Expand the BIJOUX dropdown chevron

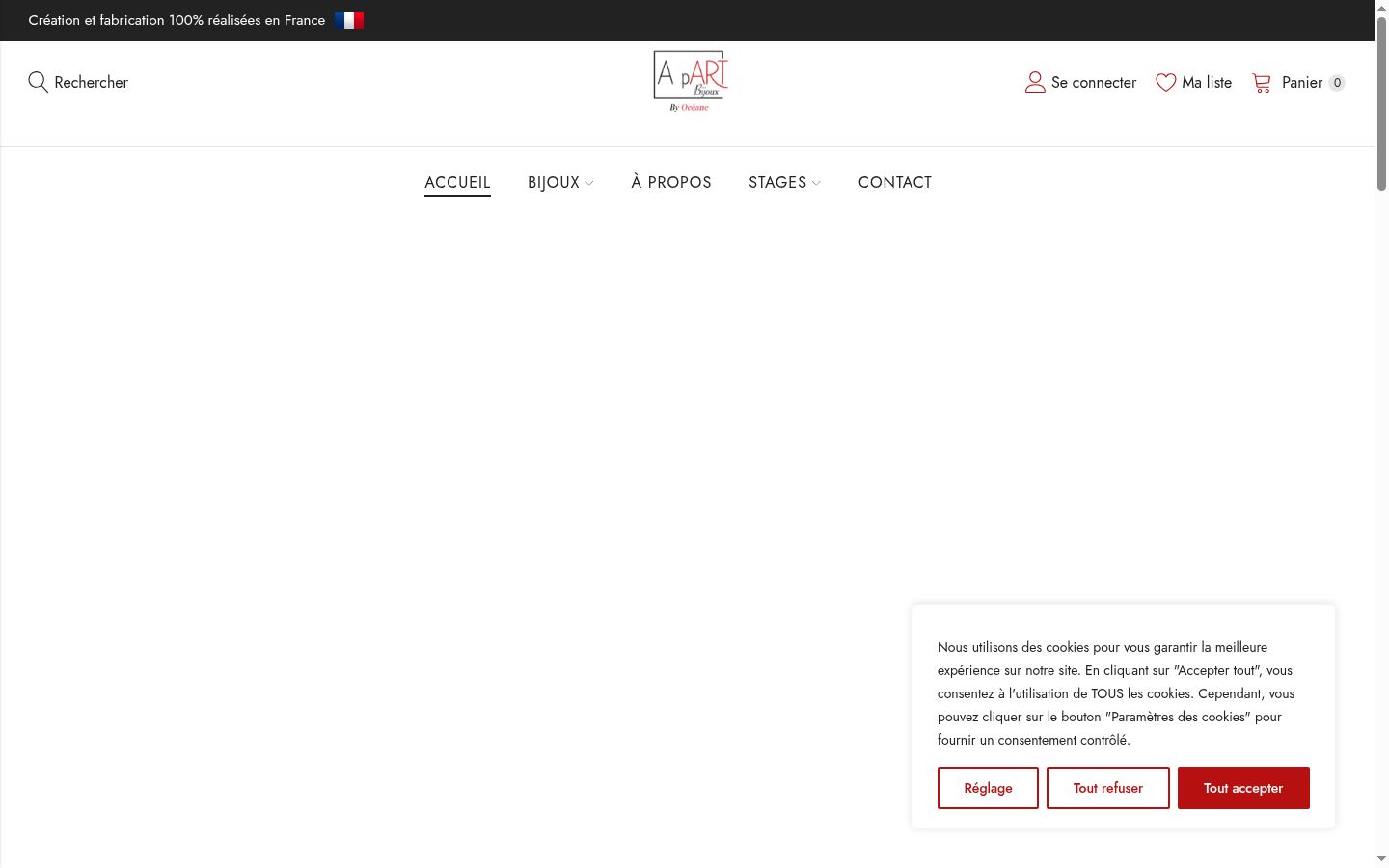(x=589, y=183)
